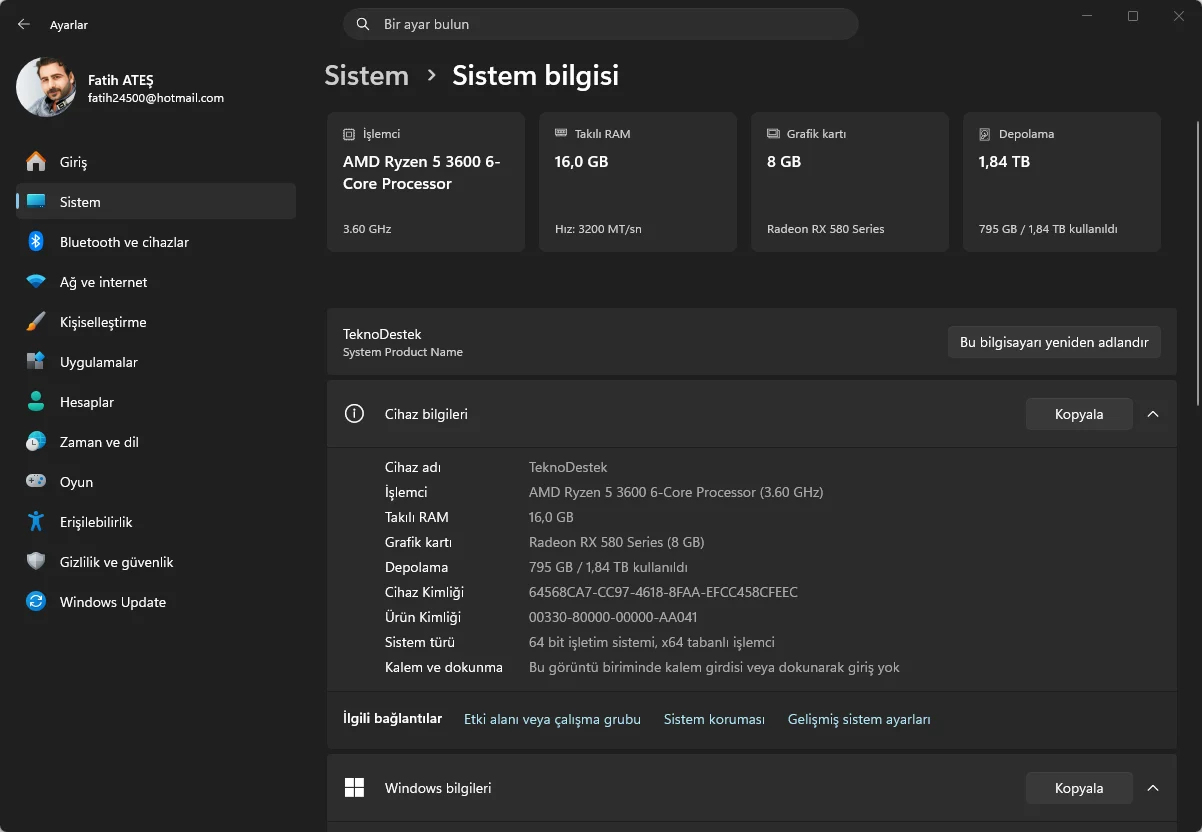The width and height of the screenshot is (1202, 832).
Task: Open the Bluetooth icon in sidebar
Action: [x=36, y=242]
